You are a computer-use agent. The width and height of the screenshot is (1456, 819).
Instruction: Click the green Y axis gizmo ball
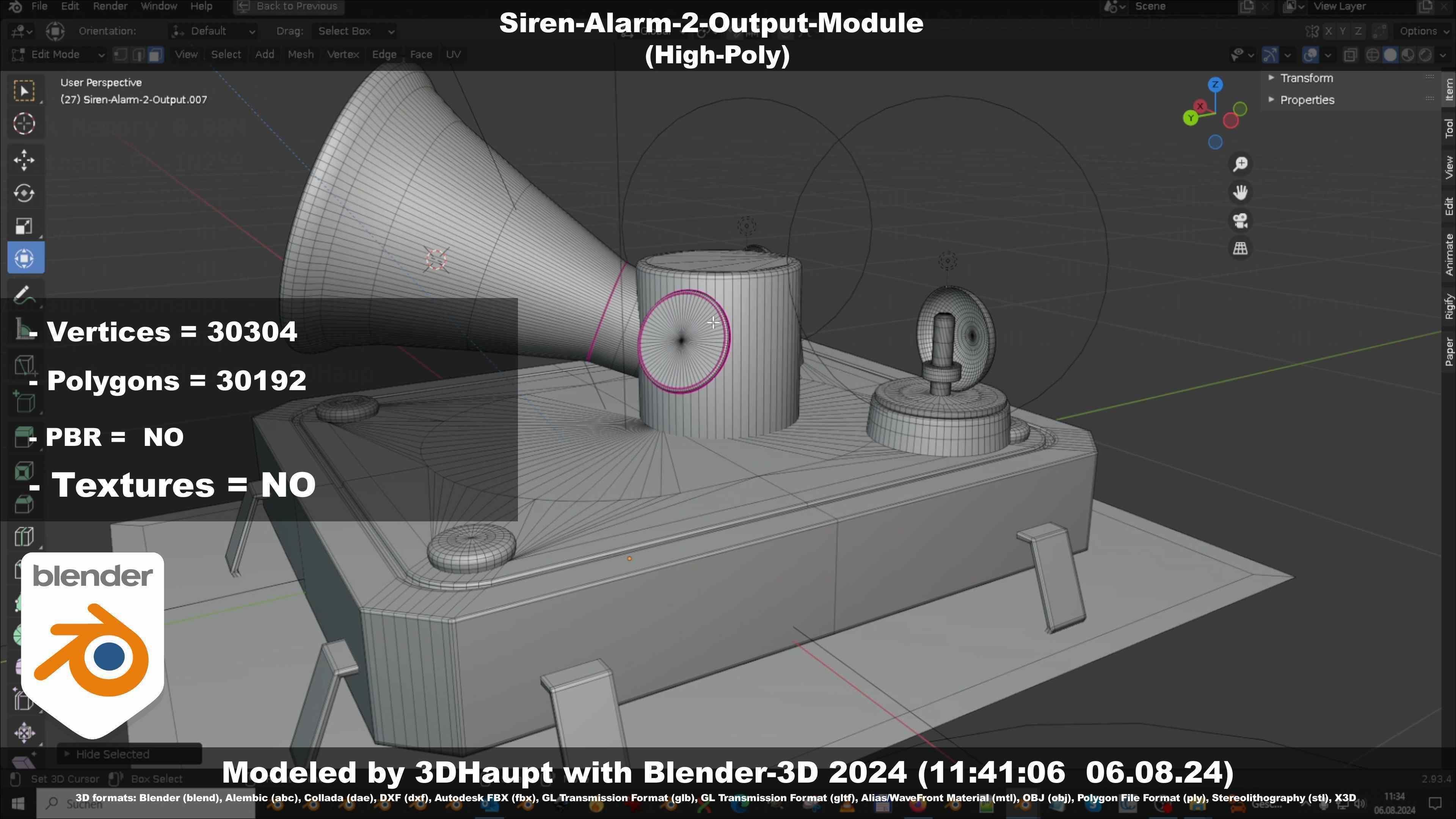(1191, 118)
